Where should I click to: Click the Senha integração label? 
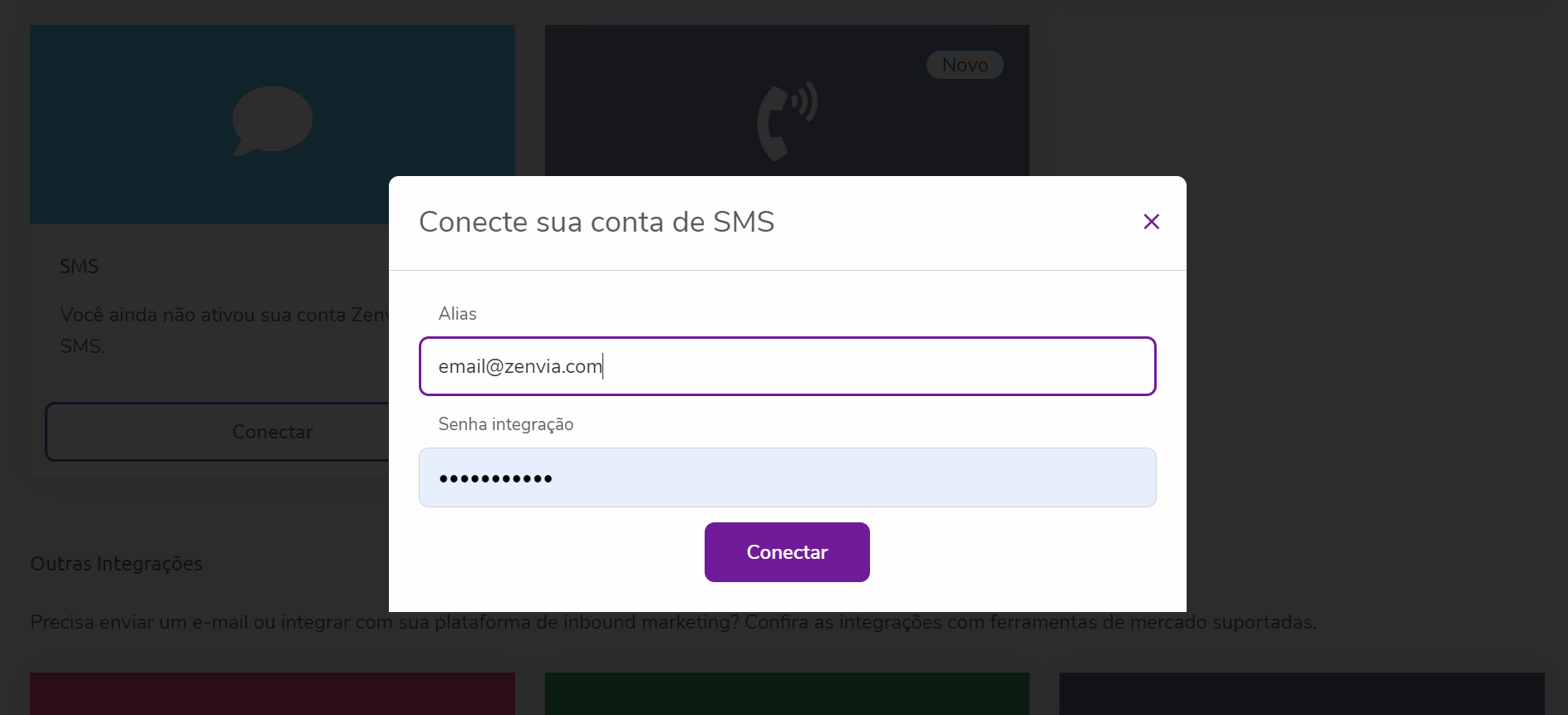pyautogui.click(x=505, y=424)
